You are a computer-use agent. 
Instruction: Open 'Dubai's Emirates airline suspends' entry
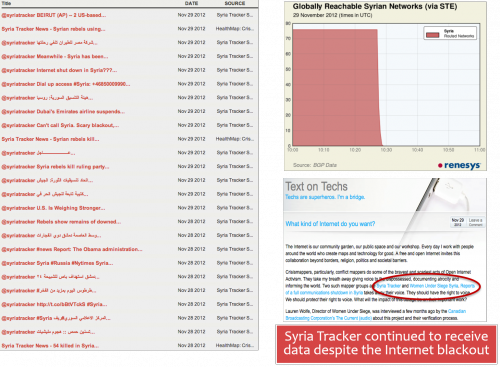pos(63,112)
